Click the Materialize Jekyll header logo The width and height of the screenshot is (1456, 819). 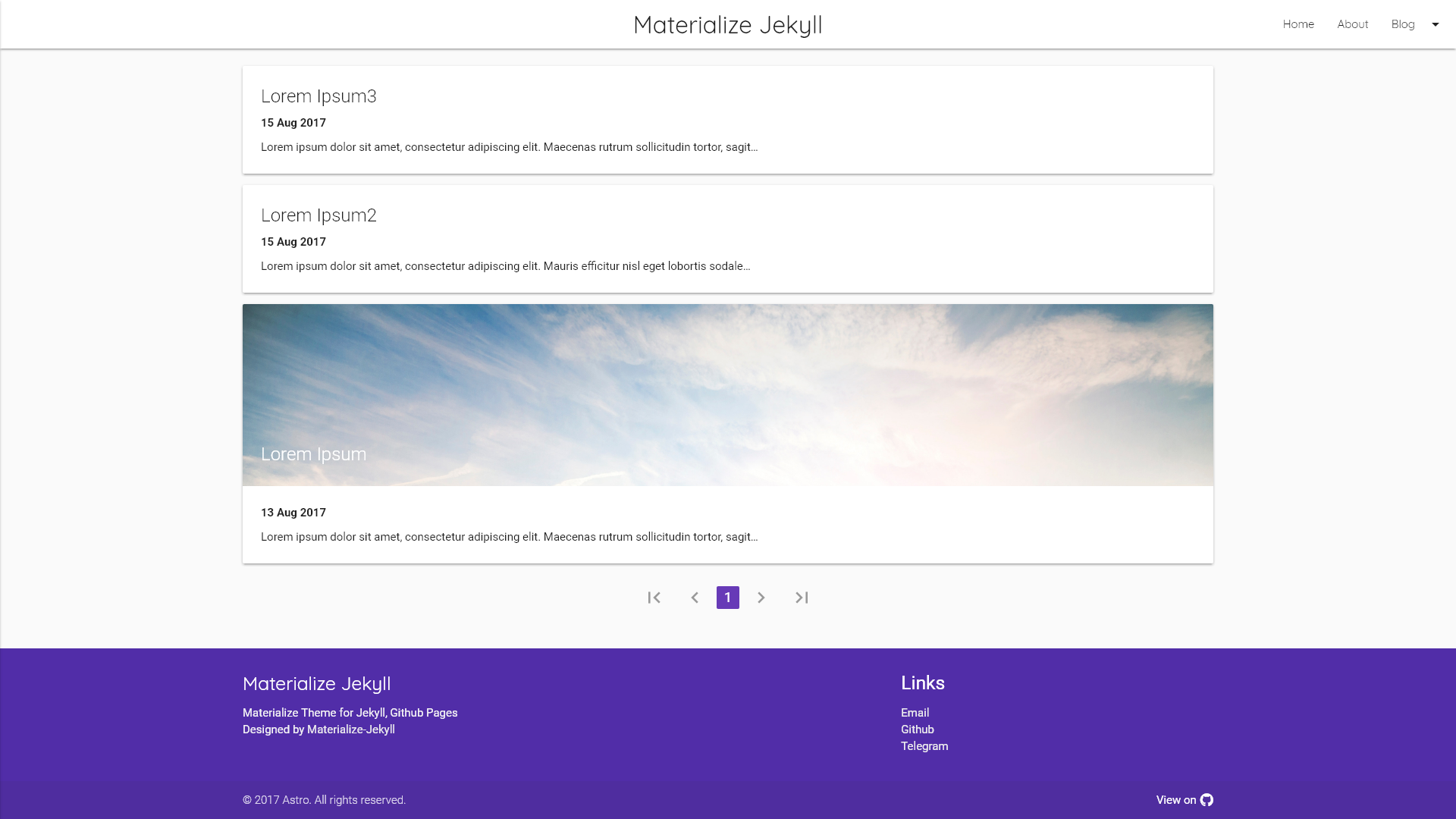tap(727, 24)
